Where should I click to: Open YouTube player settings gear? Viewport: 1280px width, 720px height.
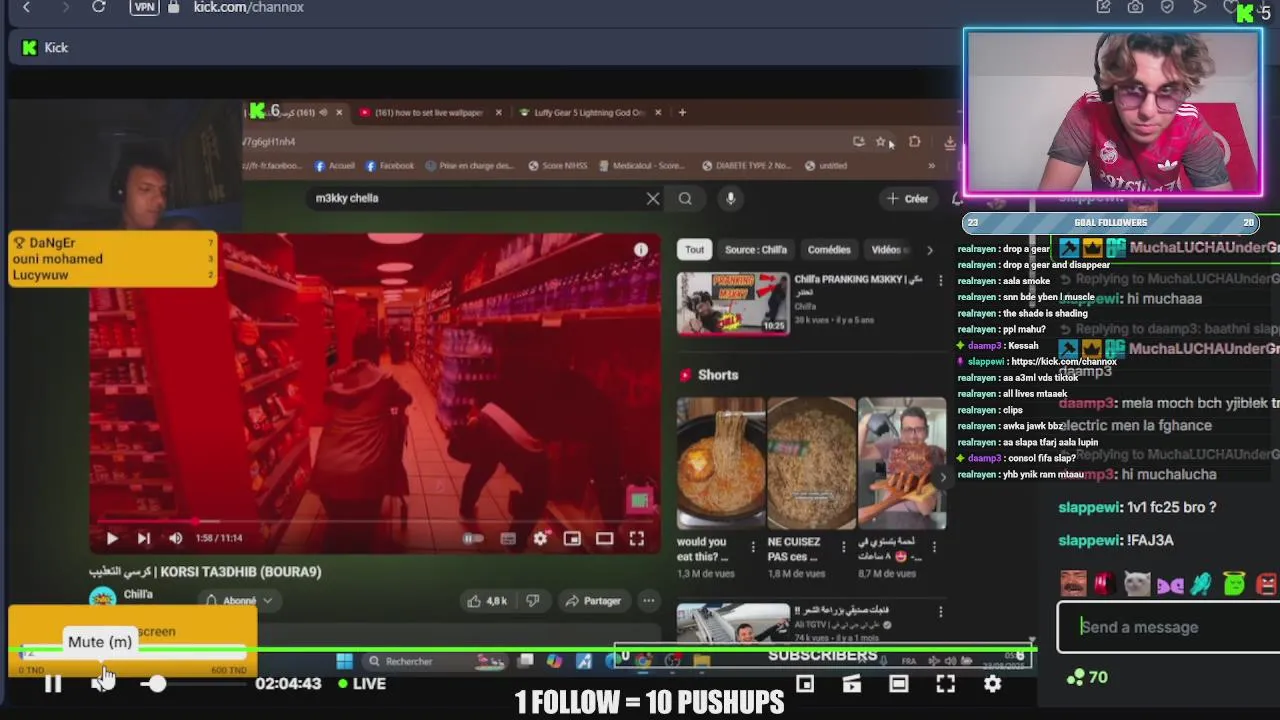540,538
